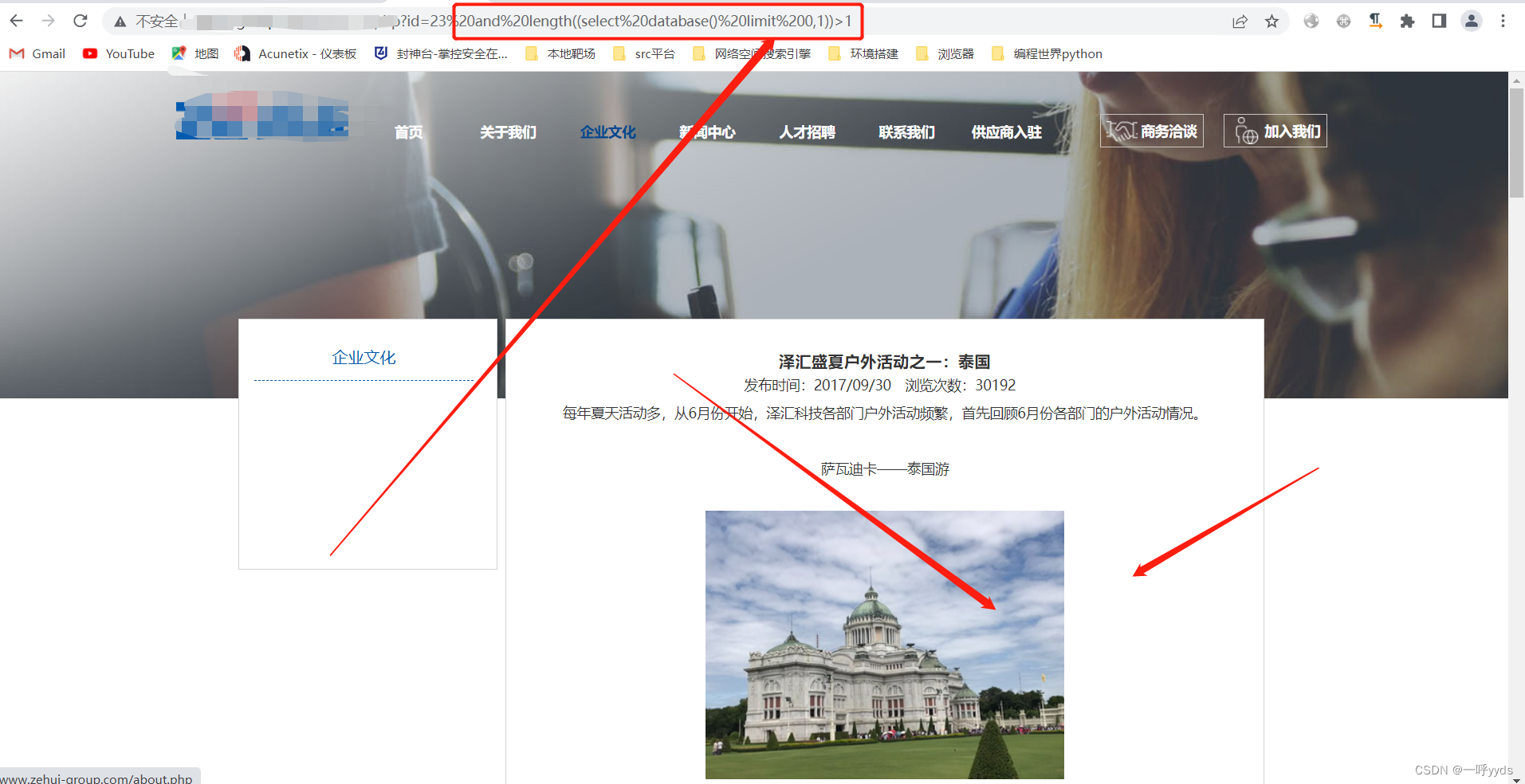Open 人才招聘 in the site navigation
This screenshot has height=784, width=1525.
click(807, 132)
